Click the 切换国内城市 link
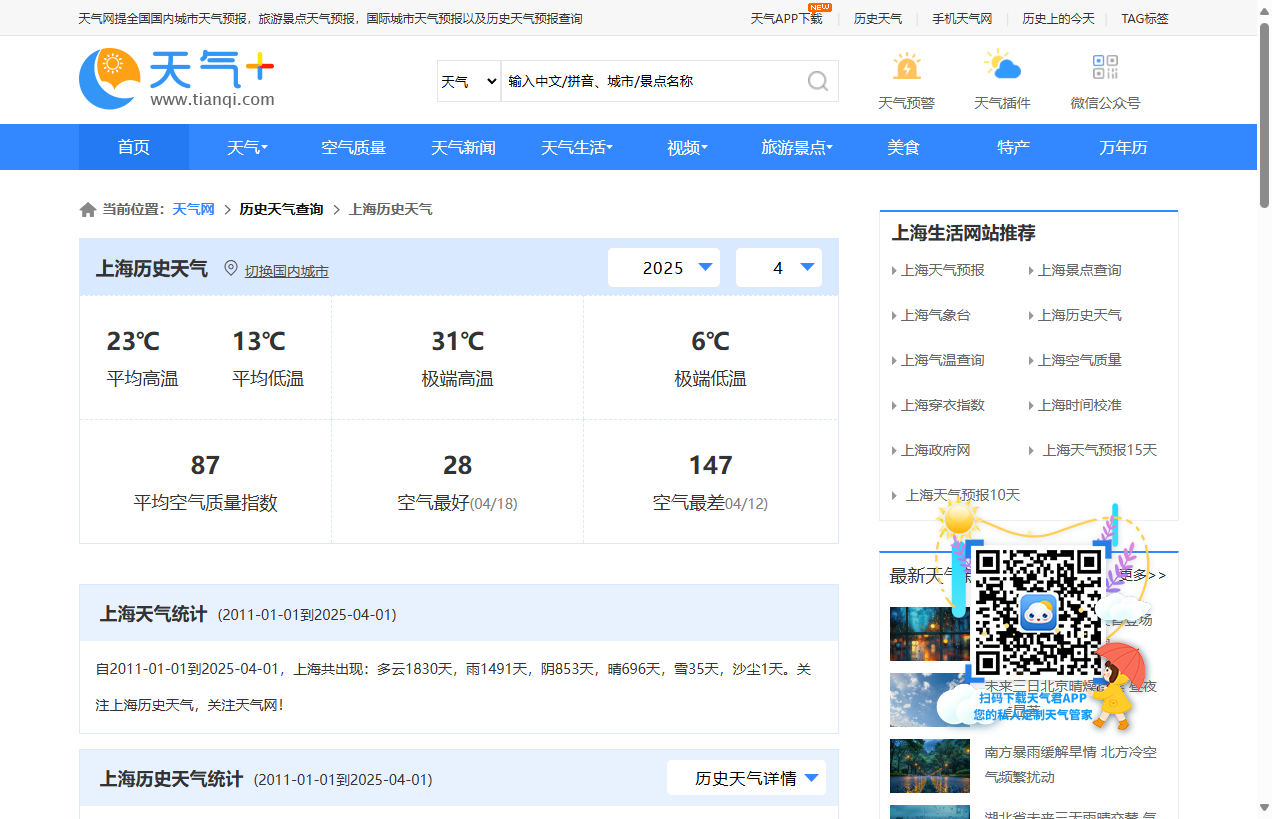 click(286, 270)
